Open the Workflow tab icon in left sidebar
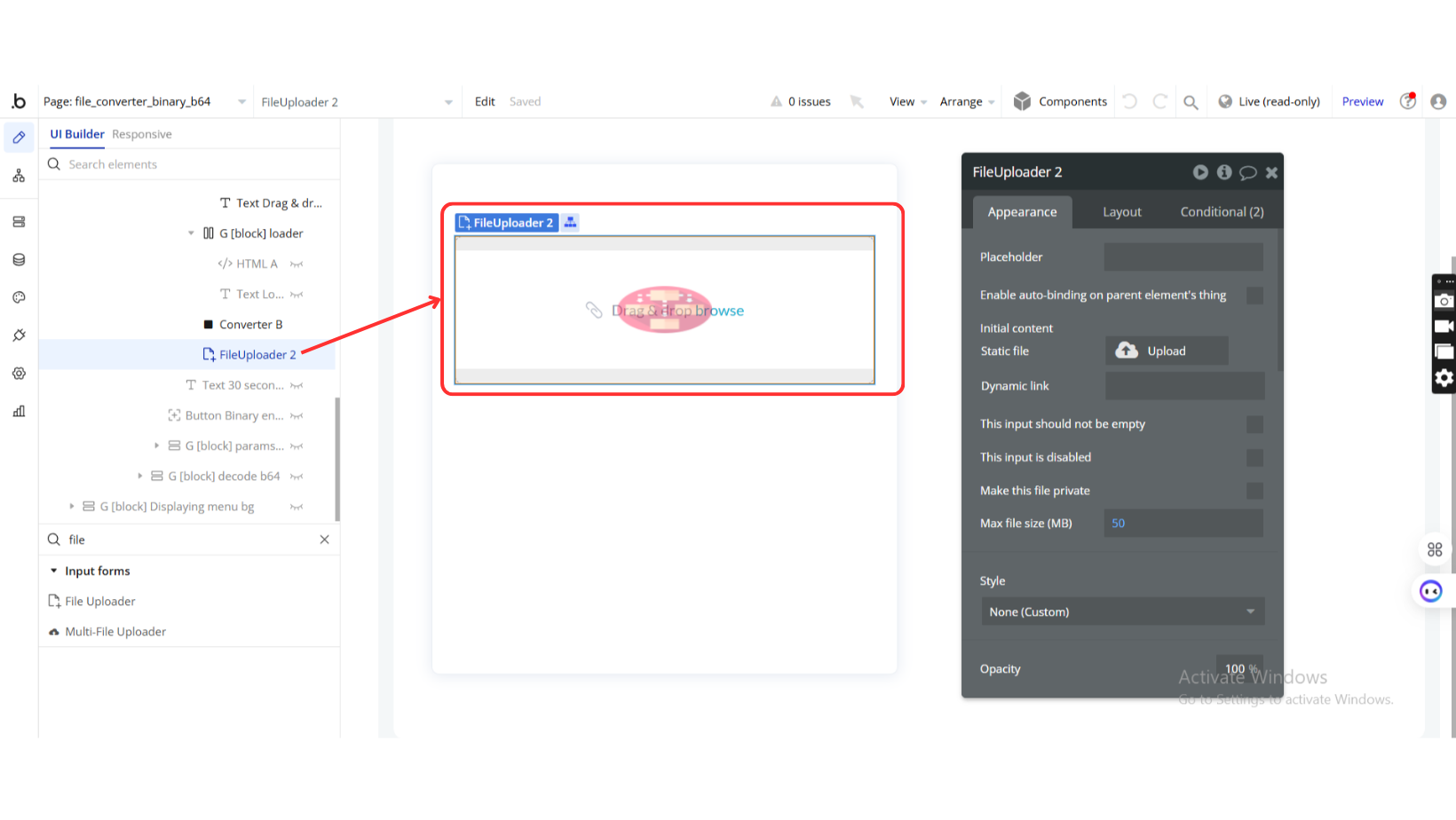This screenshot has width=1456, height=820. (x=19, y=176)
